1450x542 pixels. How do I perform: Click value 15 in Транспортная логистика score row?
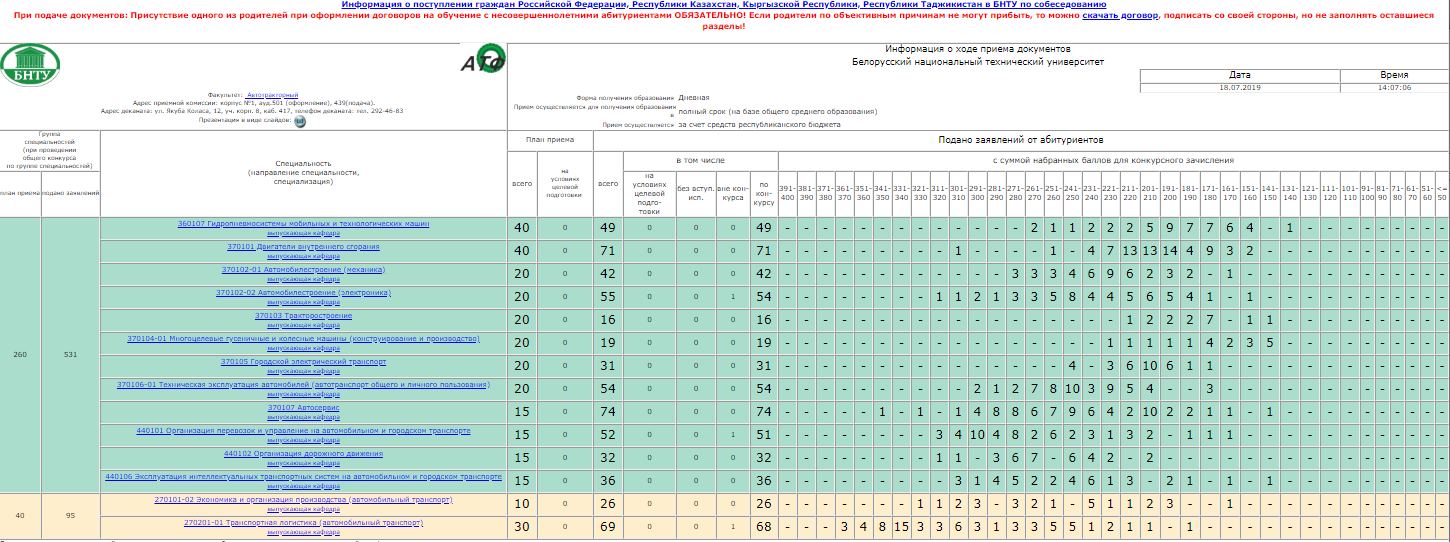pos(901,526)
